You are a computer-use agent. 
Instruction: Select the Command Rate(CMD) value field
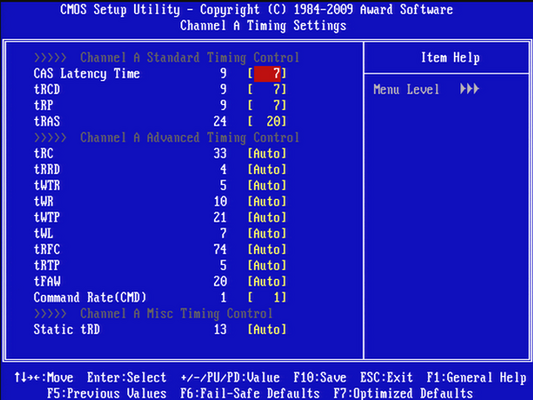267,298
